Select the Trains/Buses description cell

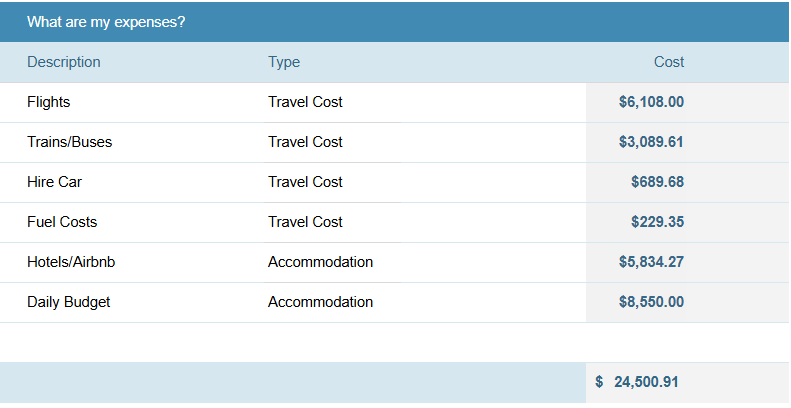tap(131, 142)
